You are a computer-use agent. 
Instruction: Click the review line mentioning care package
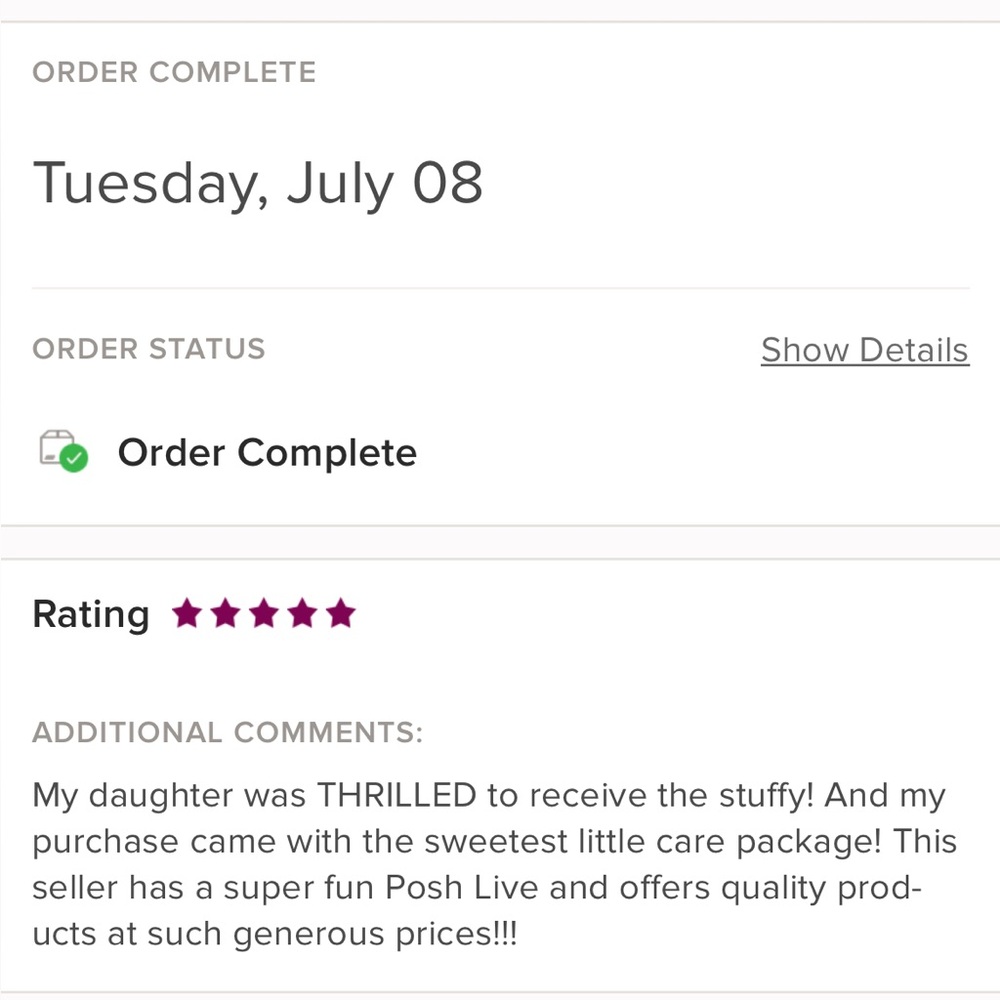pyautogui.click(x=495, y=842)
